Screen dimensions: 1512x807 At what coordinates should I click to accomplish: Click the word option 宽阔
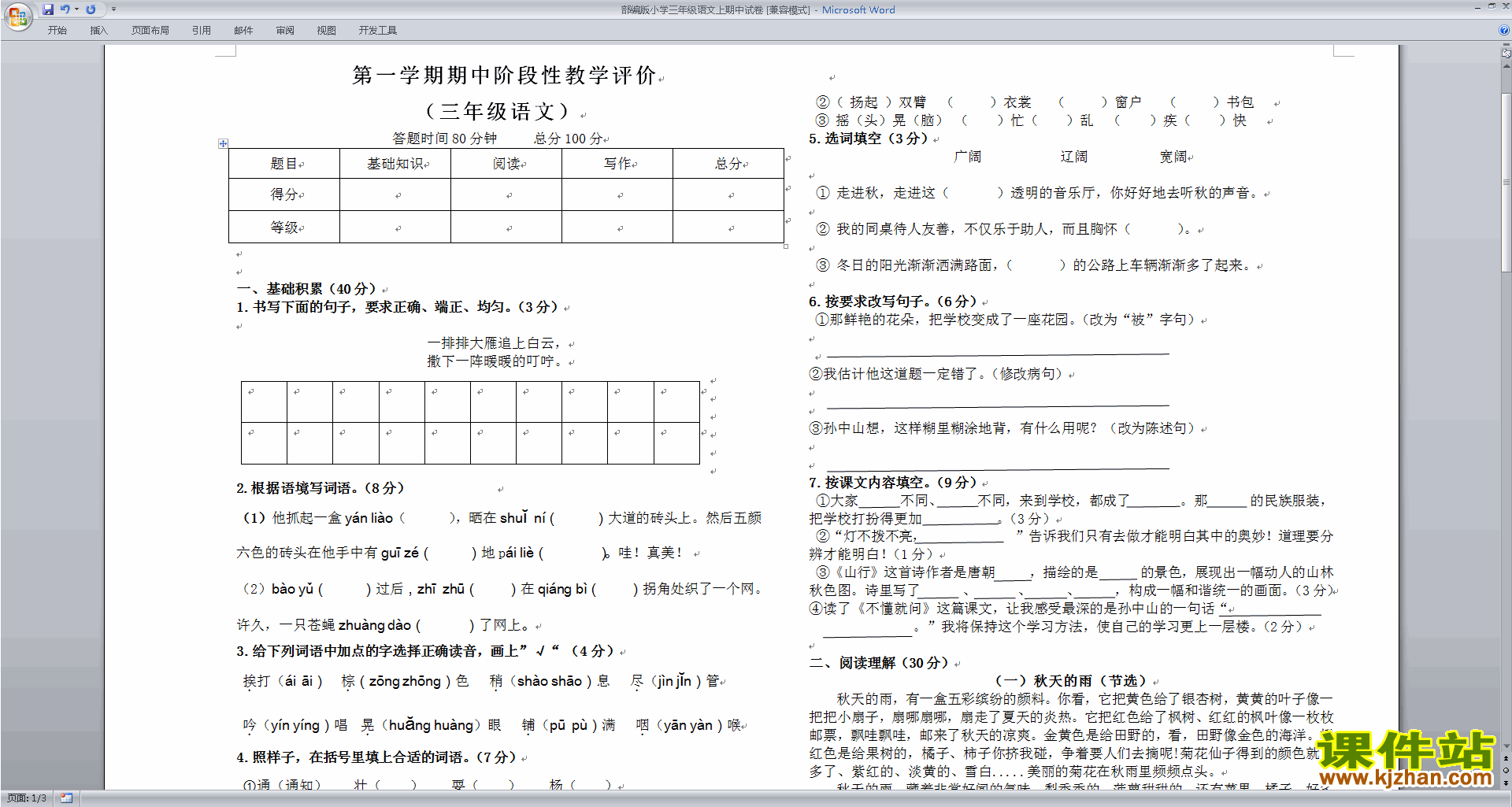coord(1173,157)
